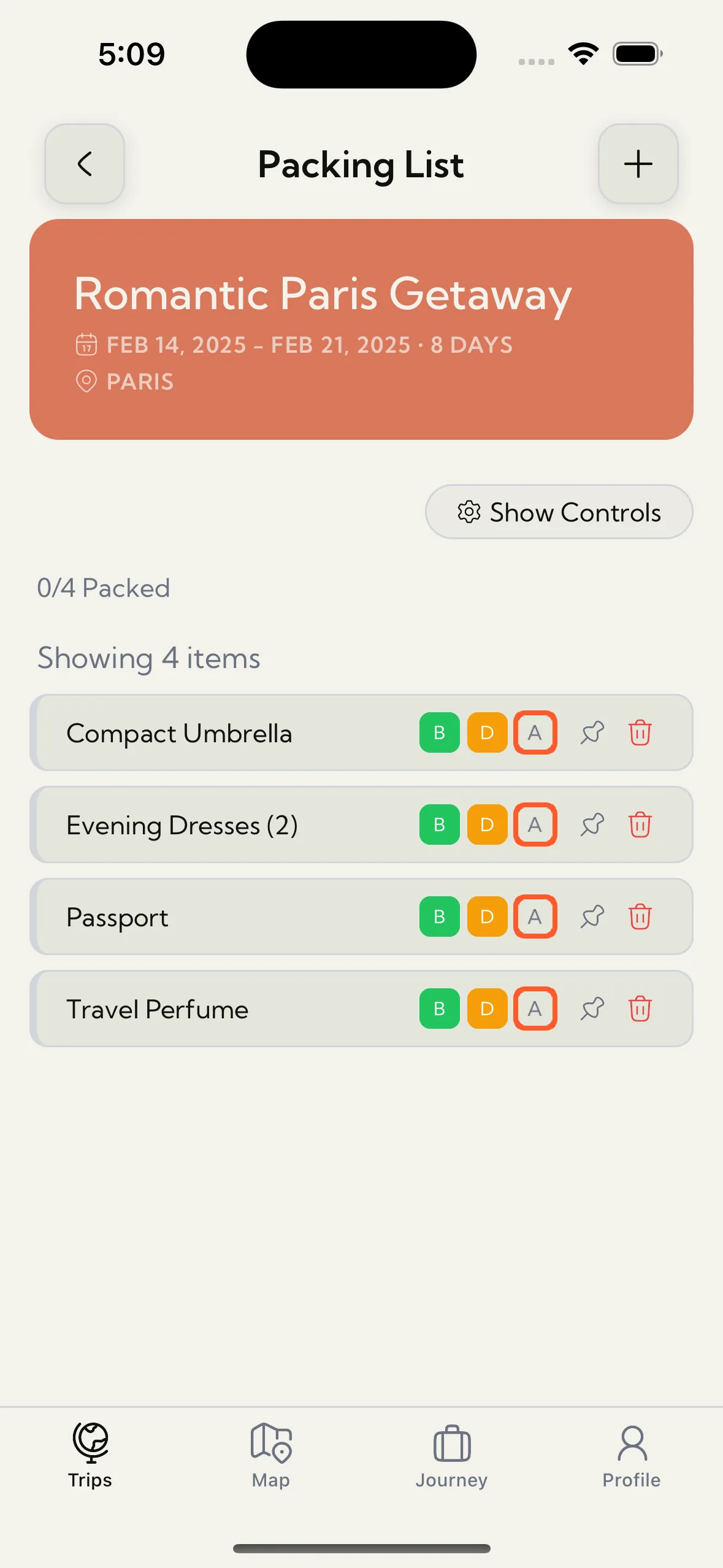Toggle the A tag on Passport

pyautogui.click(x=535, y=917)
